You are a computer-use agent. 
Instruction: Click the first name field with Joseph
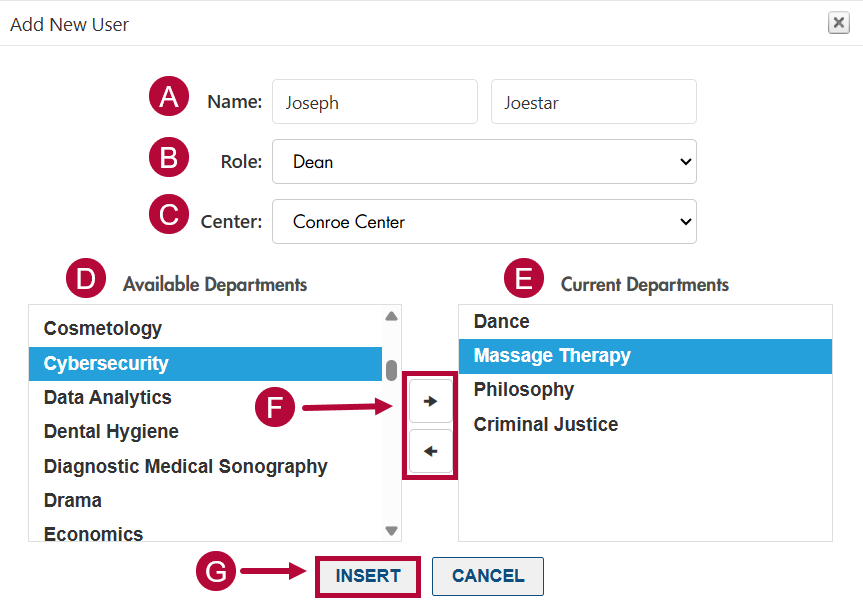(x=374, y=102)
